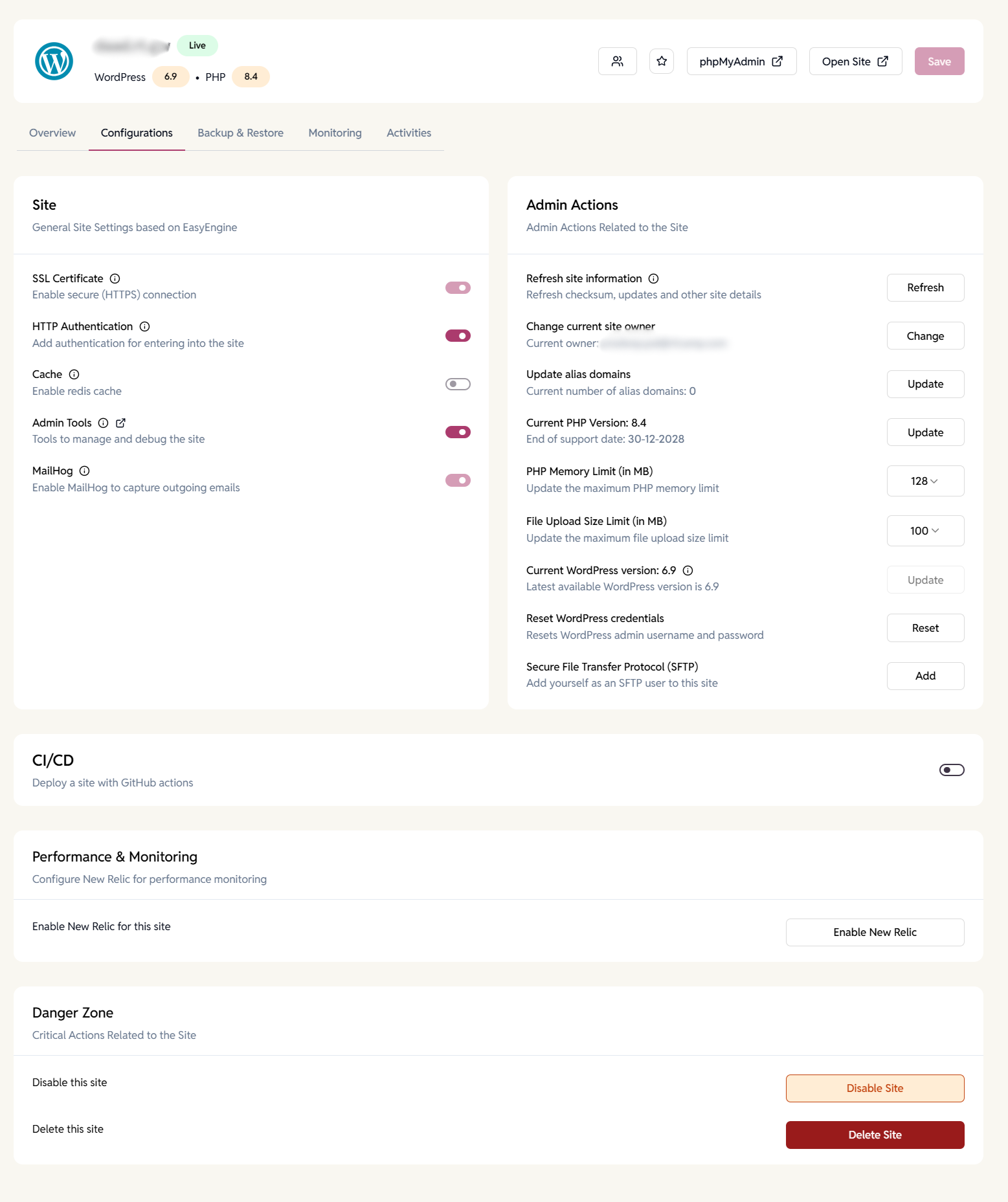Click the Reset WordPress credentials button
The width and height of the screenshot is (1008, 1202).
[x=925, y=627]
